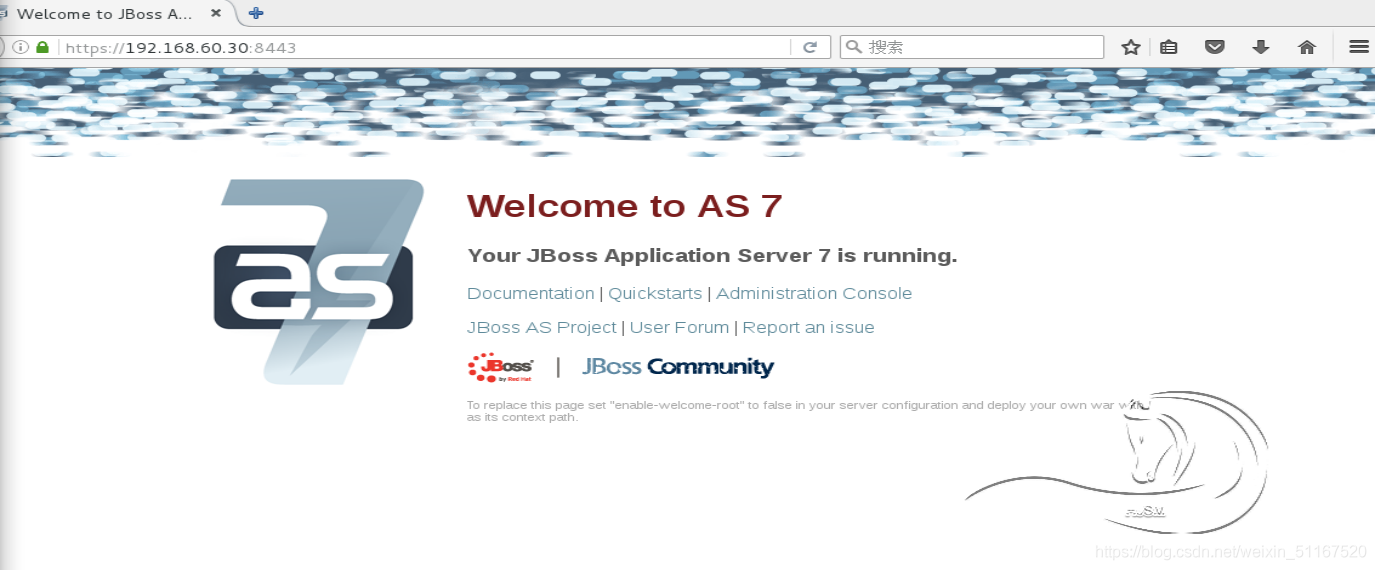Click Report an issue link
This screenshot has height=570, width=1376.
point(808,327)
